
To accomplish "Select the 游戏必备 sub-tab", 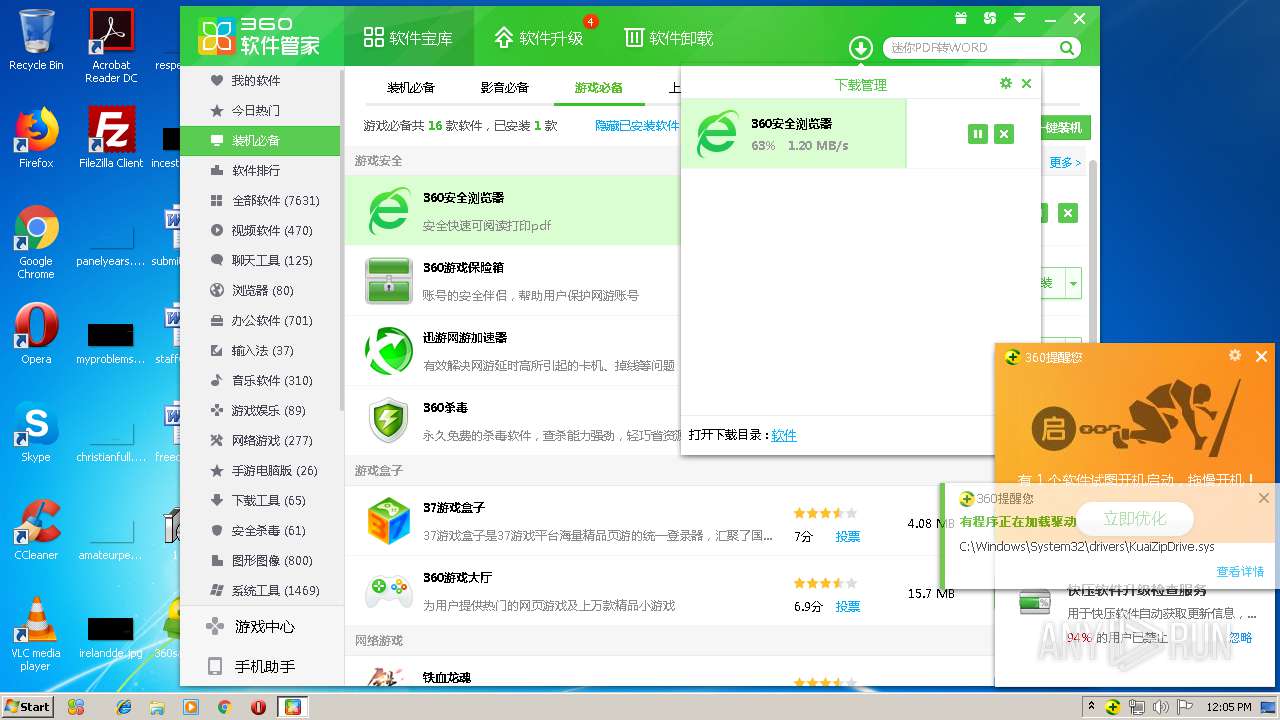I will click(x=599, y=88).
